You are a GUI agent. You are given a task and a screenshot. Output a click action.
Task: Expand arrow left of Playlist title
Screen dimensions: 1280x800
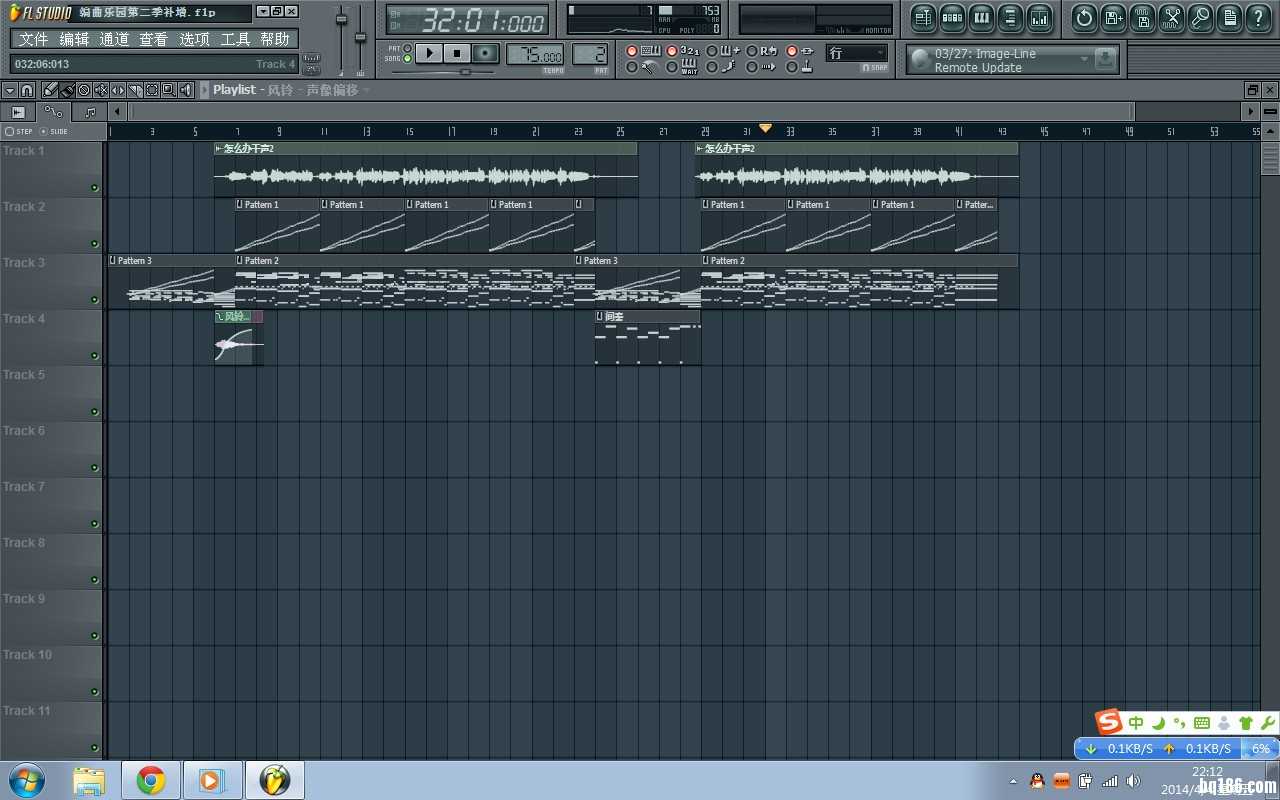pyautogui.click(x=205, y=90)
